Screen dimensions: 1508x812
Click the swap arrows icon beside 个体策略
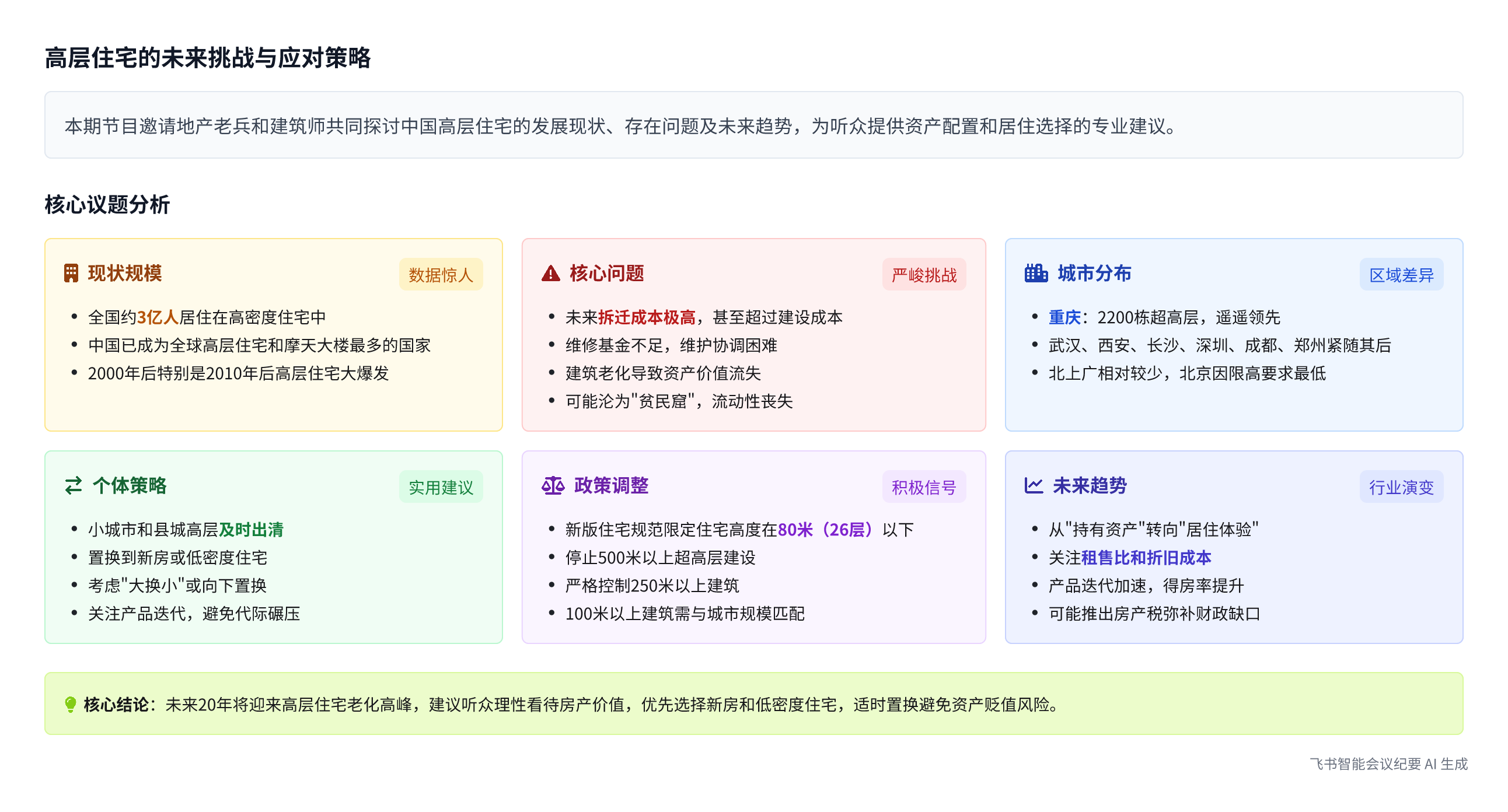[x=73, y=485]
